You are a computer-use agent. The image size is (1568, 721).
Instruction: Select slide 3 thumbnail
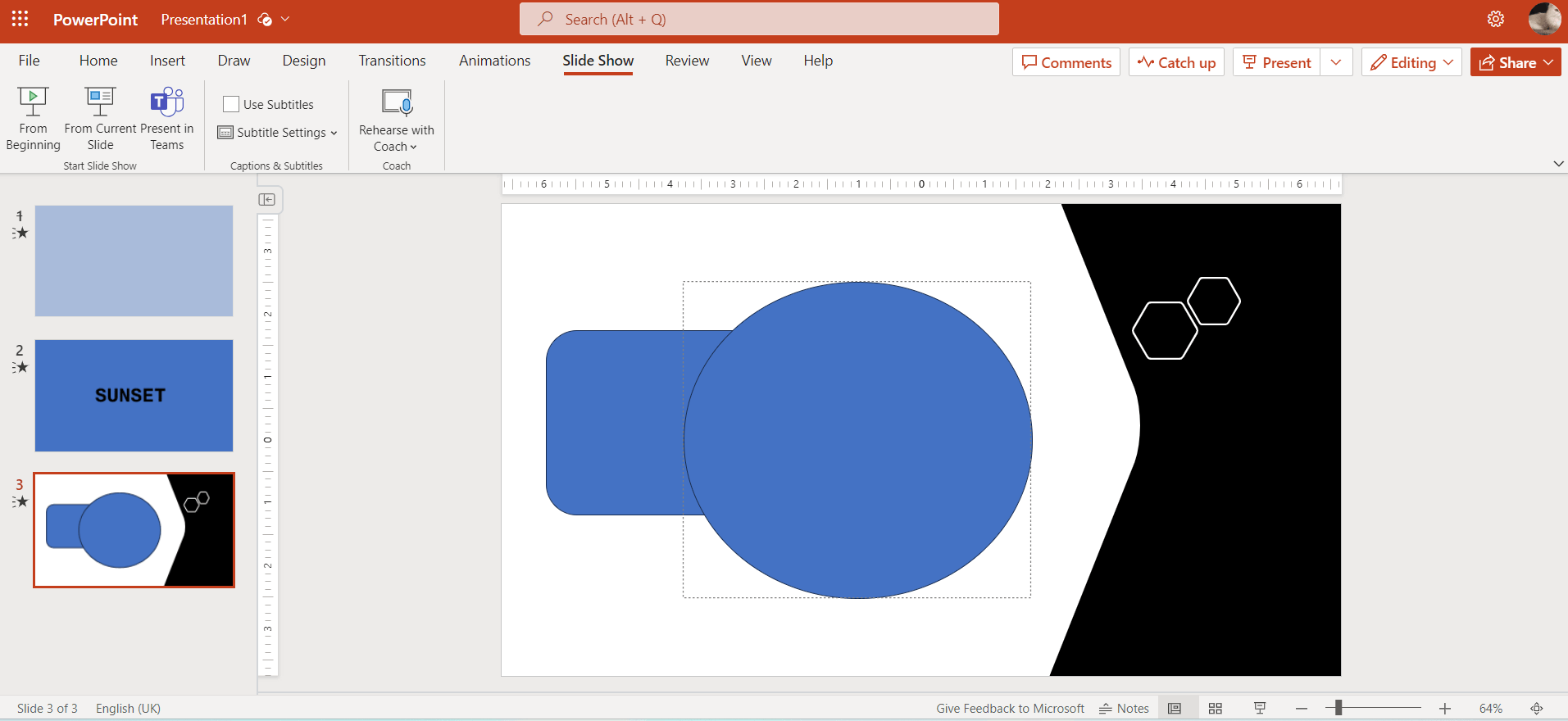click(x=134, y=529)
